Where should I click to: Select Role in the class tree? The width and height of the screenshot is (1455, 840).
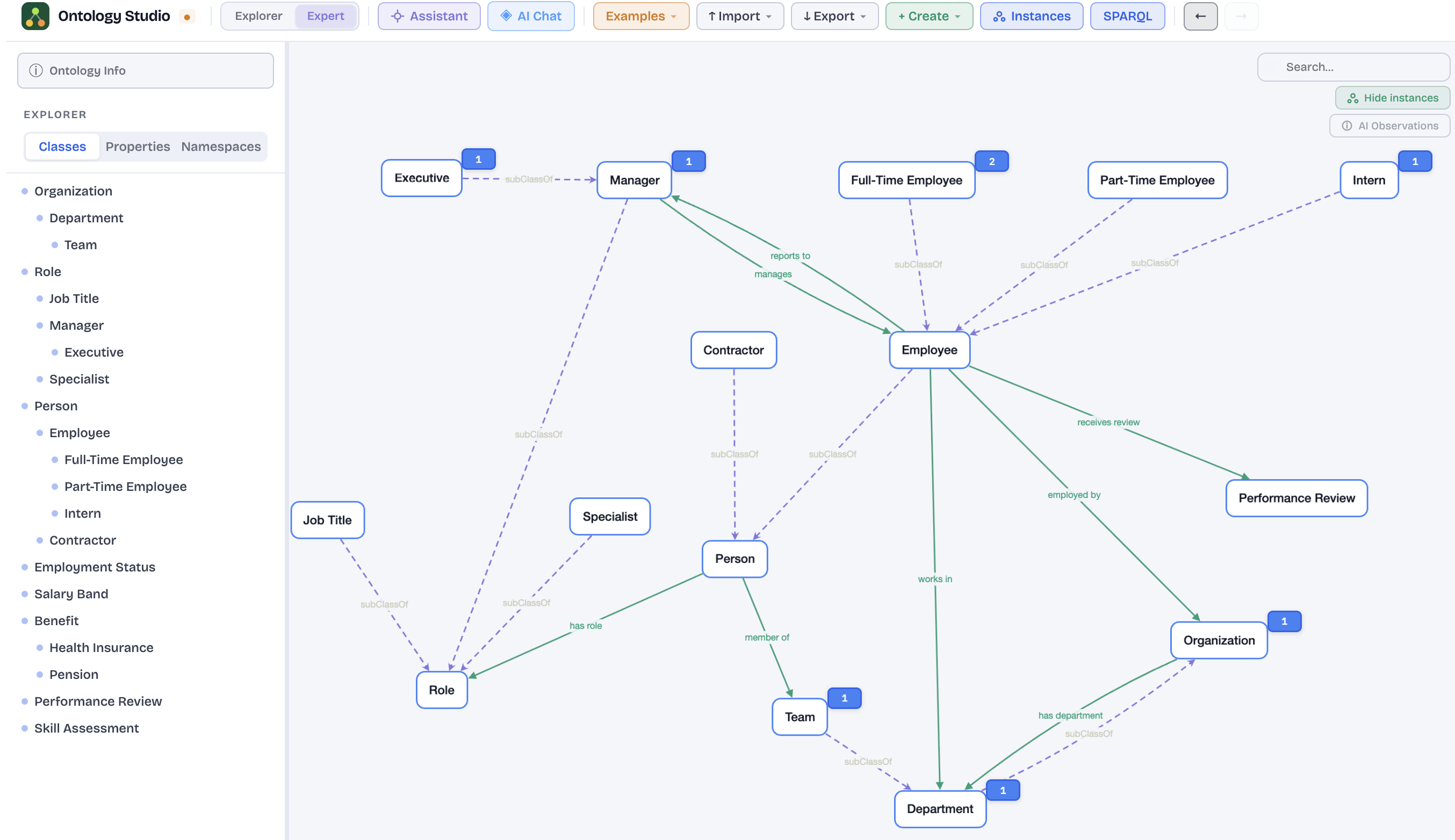coord(47,272)
